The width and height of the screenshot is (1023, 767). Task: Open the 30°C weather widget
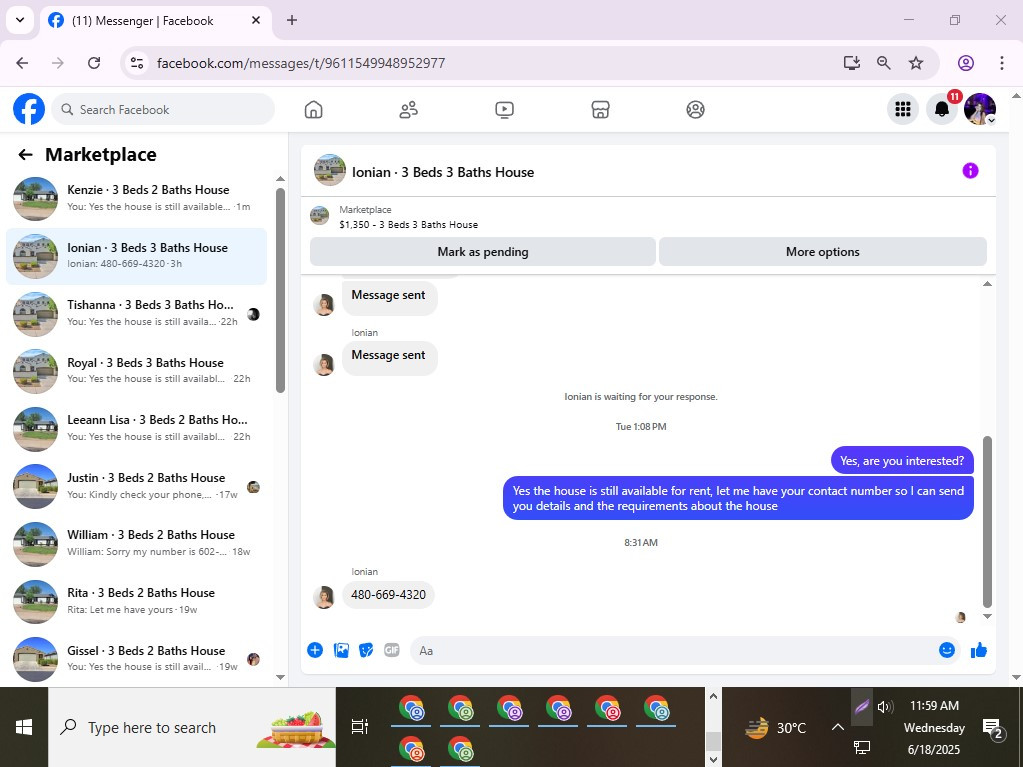pyautogui.click(x=776, y=727)
